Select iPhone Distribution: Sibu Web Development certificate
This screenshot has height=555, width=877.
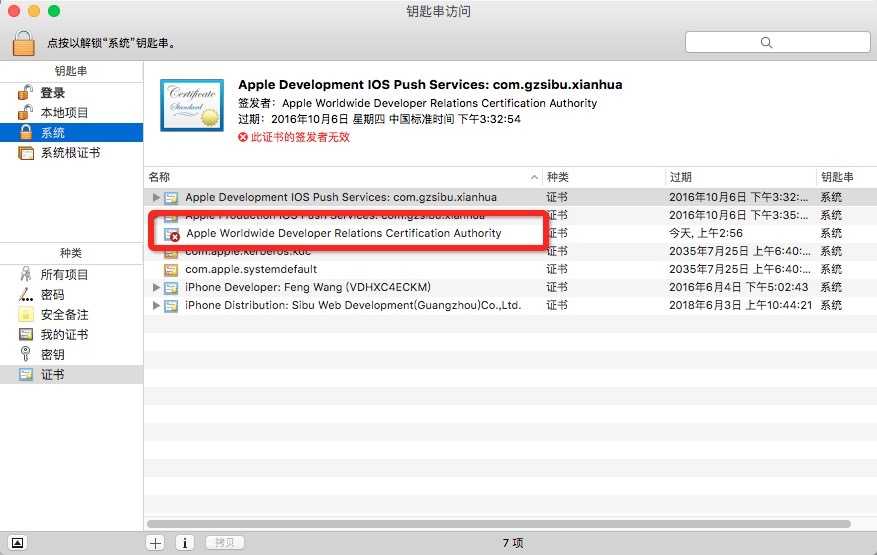pyautogui.click(x=510, y=305)
